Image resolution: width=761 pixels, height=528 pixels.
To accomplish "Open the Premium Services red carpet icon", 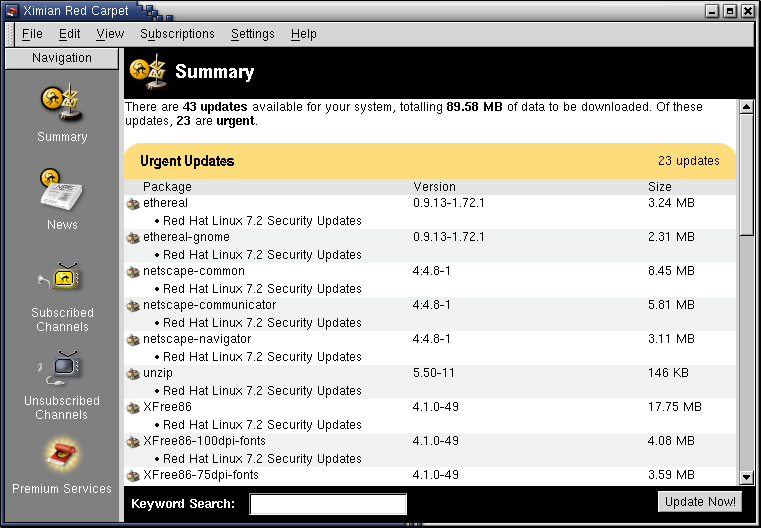I will tap(61, 456).
